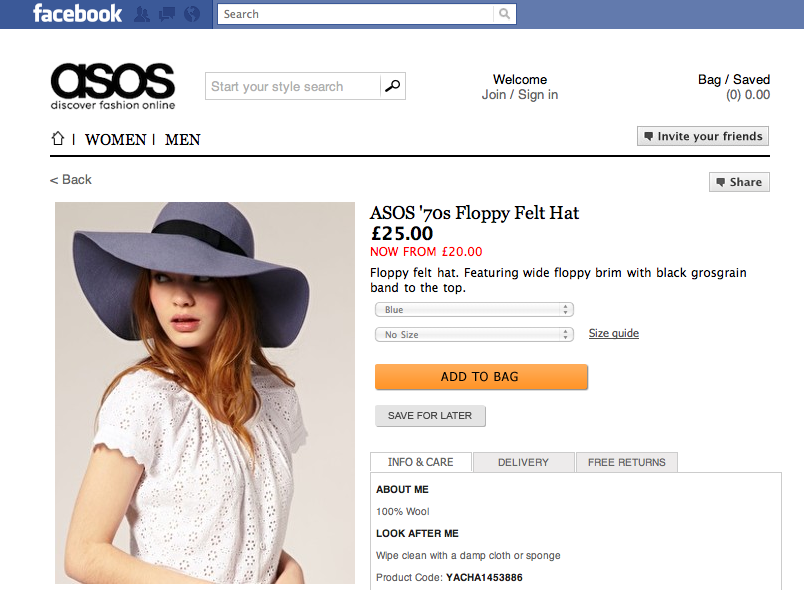Open Facebook messages icon
The width and height of the screenshot is (804, 590).
[x=168, y=14]
